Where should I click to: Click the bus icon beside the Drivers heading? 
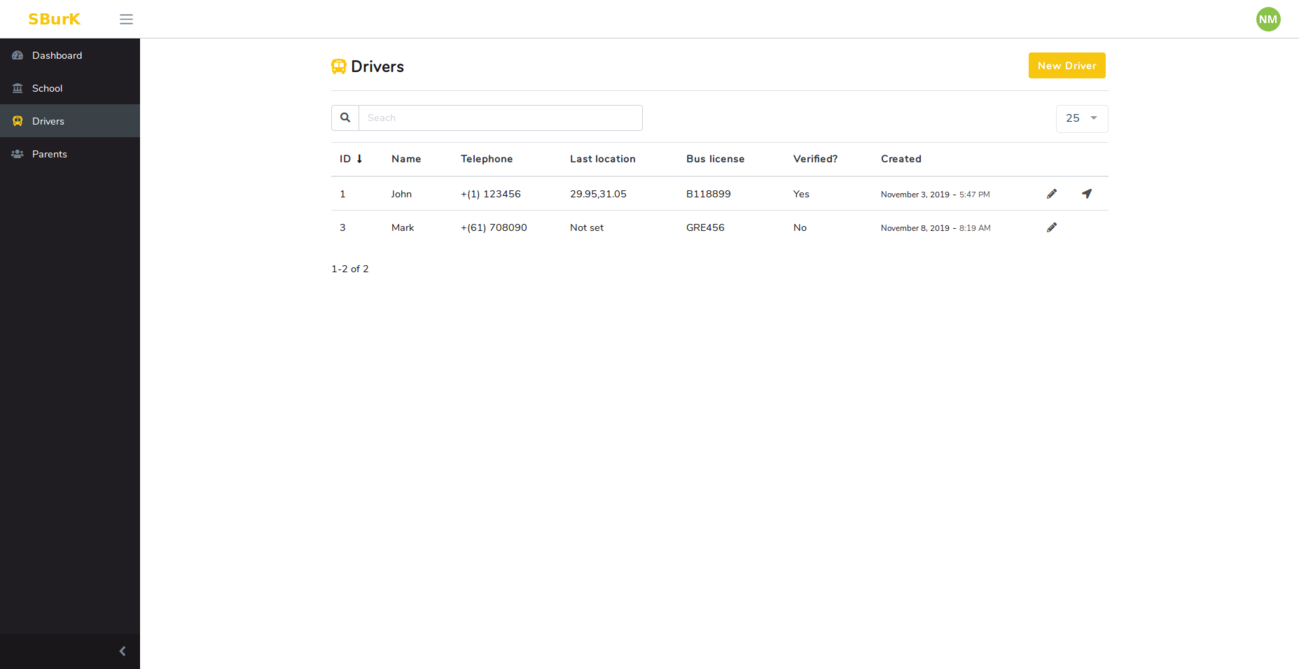coord(339,66)
